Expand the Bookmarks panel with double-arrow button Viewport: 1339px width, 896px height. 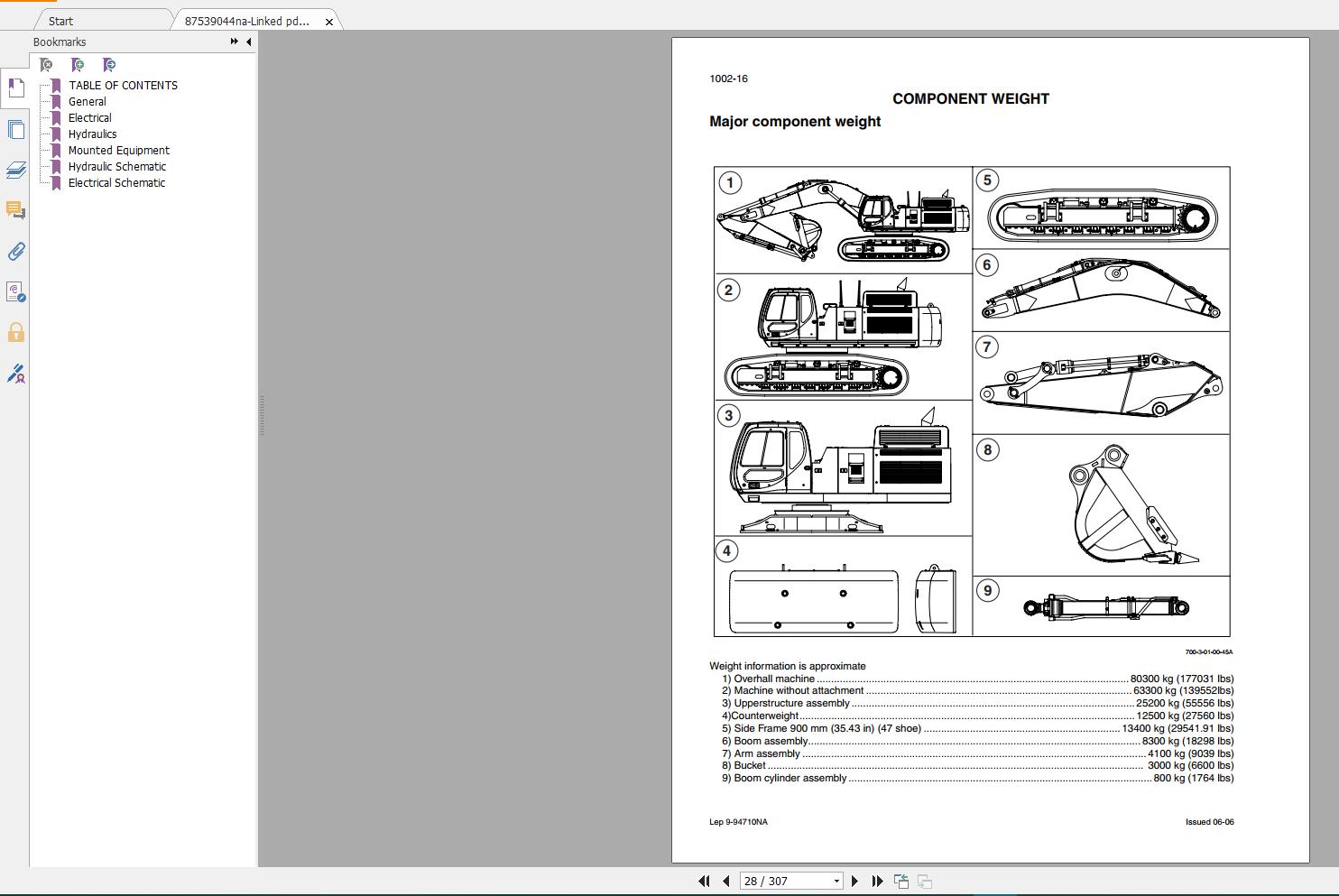coord(235,42)
